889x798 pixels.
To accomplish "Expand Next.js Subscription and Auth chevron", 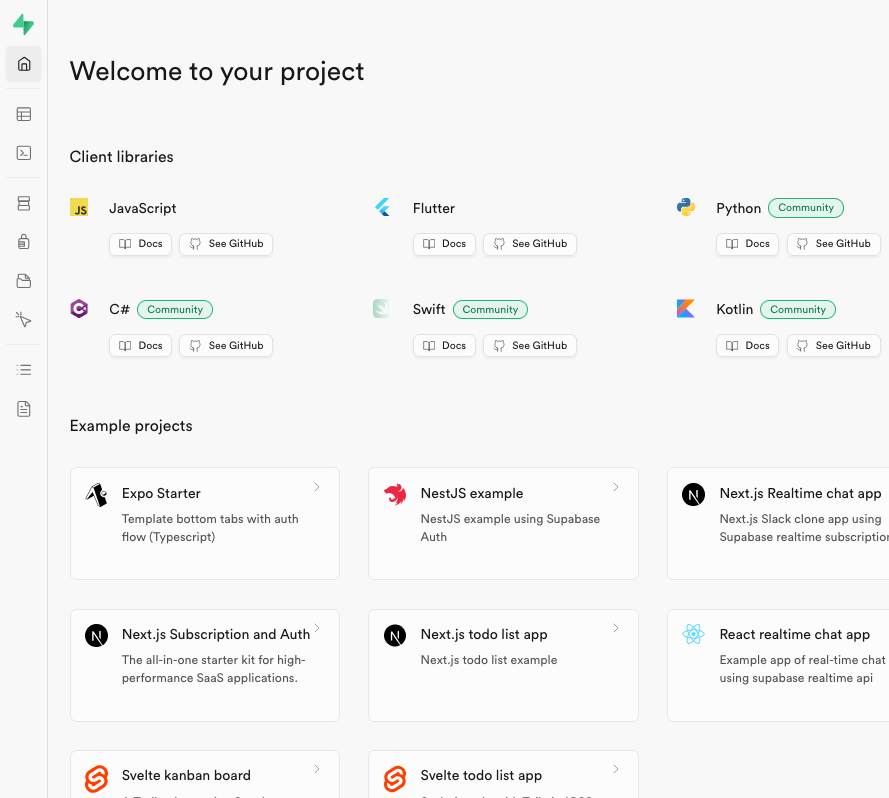I will (317, 628).
